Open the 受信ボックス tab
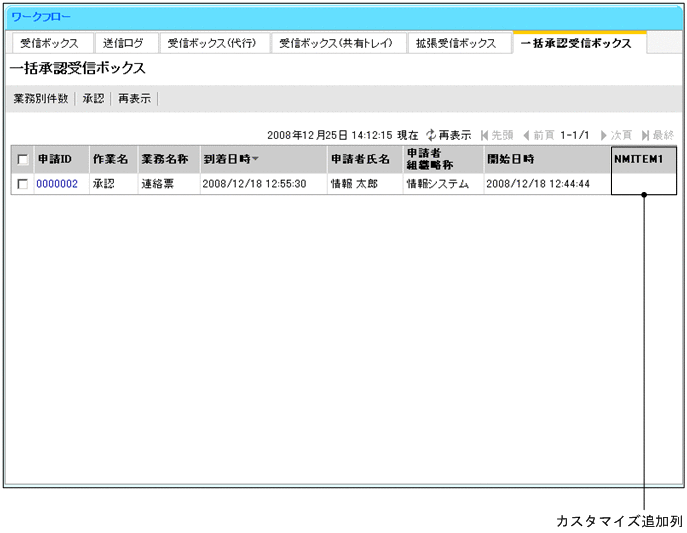Screen dimensions: 687x533 [x=49, y=44]
